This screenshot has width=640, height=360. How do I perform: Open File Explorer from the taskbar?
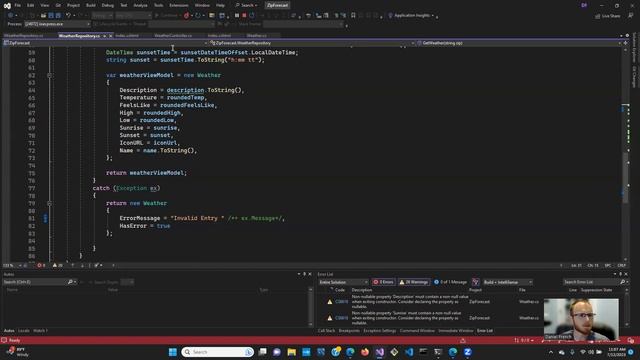coord(291,352)
